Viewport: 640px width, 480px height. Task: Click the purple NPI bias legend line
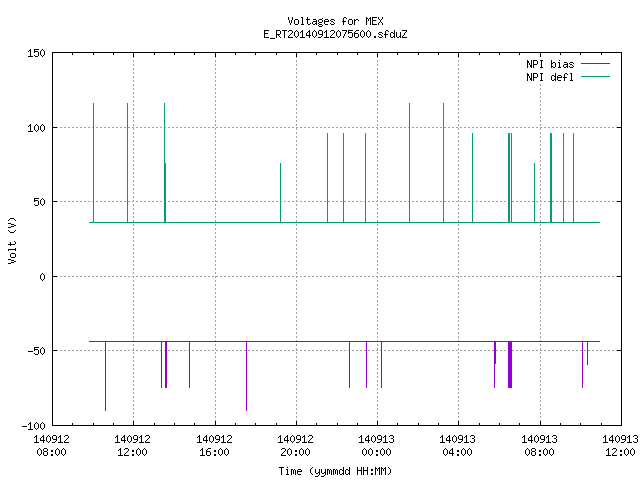(595, 64)
